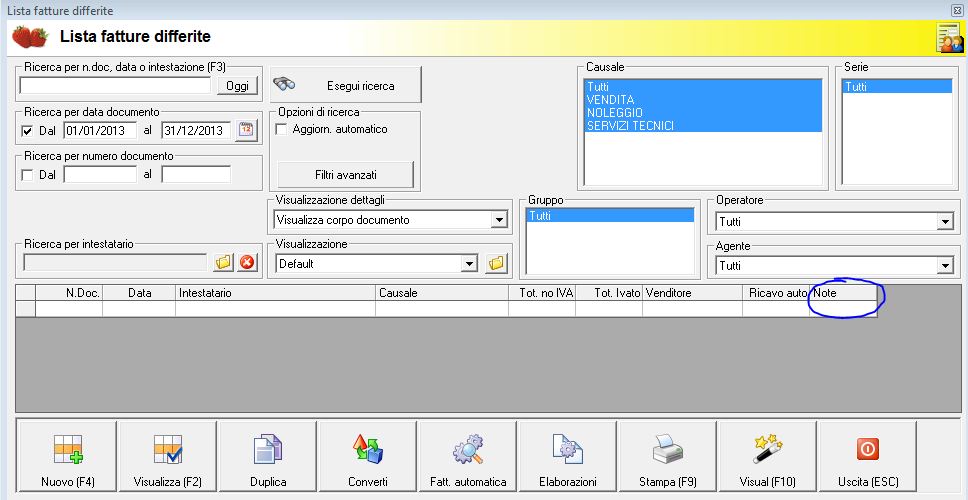Enable the Dal document number checkbox
Viewport: 968px width, 500px height.
(x=27, y=175)
